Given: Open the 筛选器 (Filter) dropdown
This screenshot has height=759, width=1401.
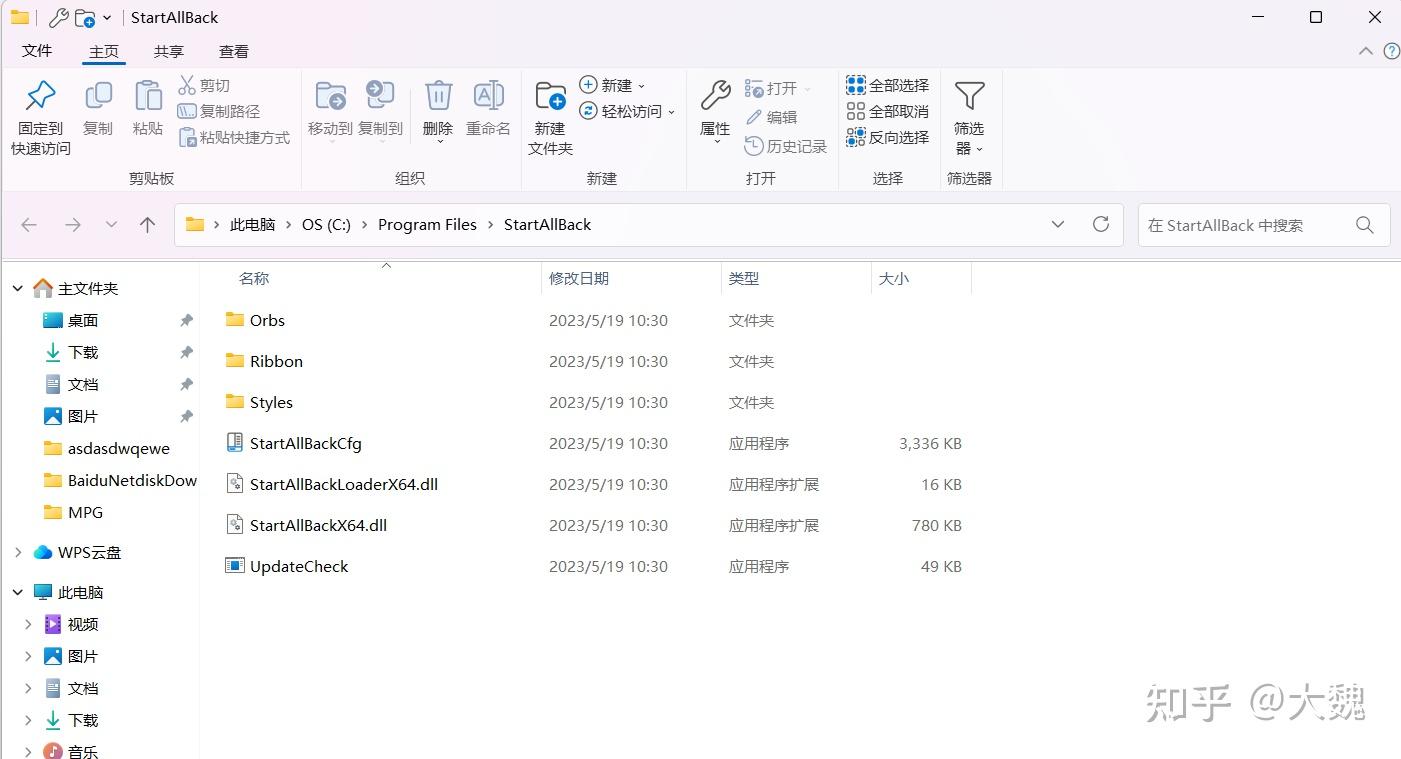Looking at the screenshot, I should click(968, 120).
